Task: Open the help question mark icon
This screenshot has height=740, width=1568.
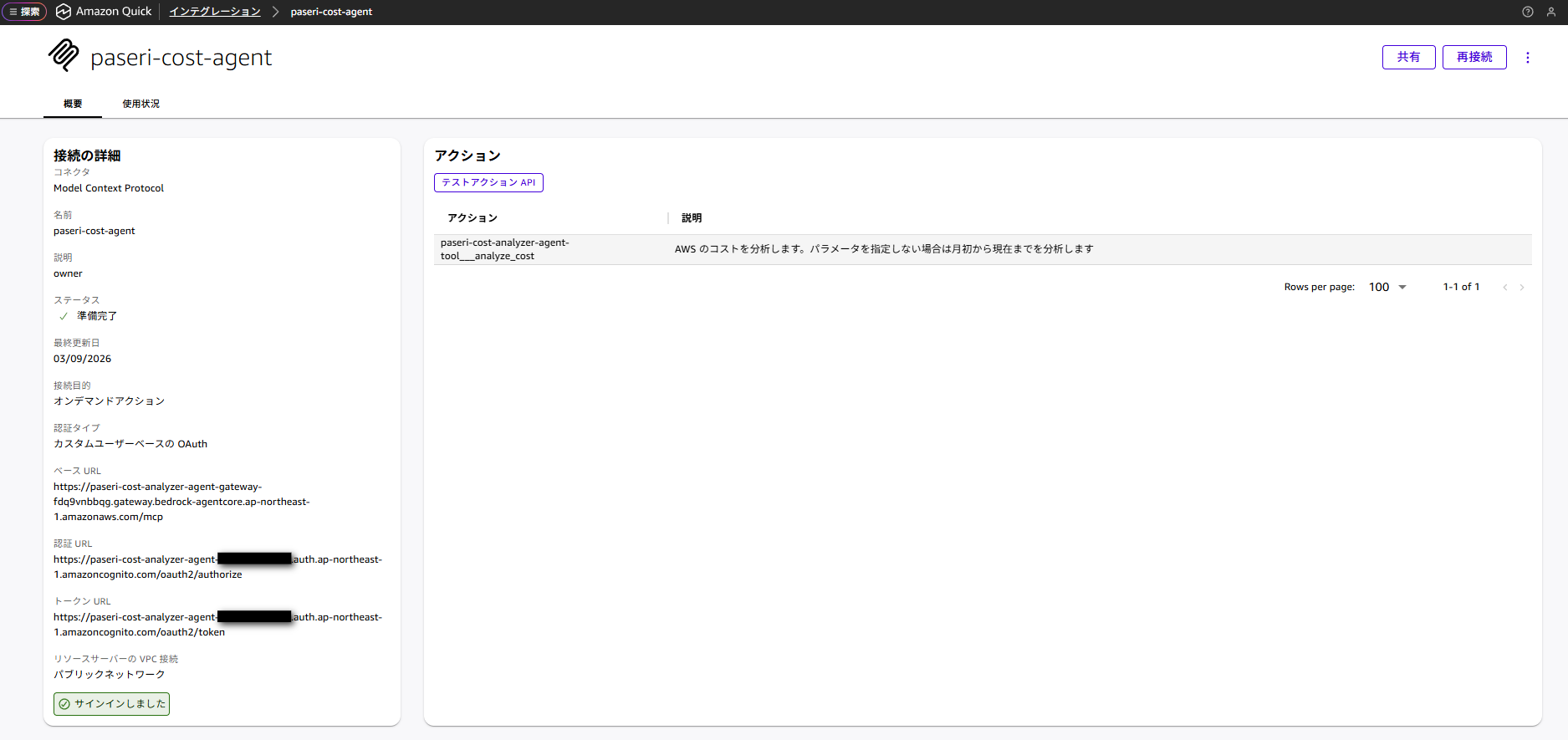Action: 1528,12
